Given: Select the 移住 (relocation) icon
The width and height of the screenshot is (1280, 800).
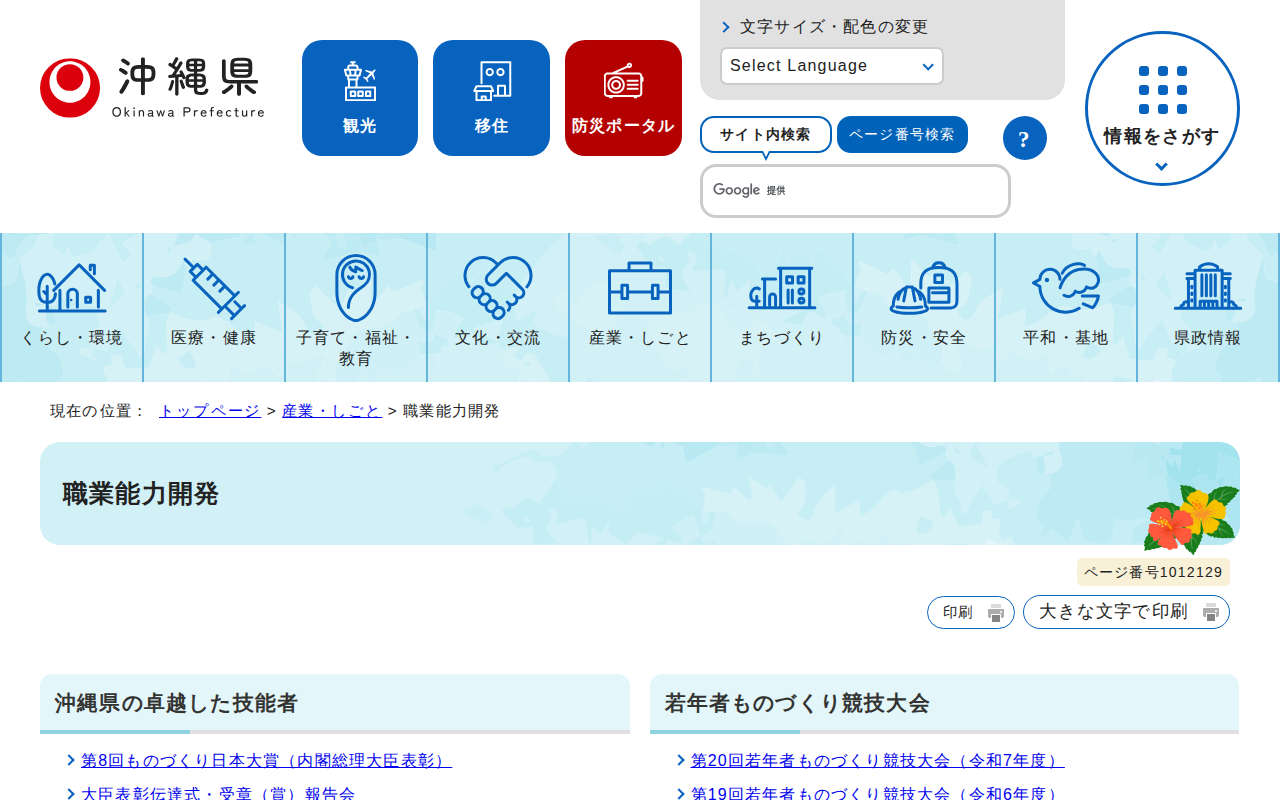Looking at the screenshot, I should tap(491, 97).
